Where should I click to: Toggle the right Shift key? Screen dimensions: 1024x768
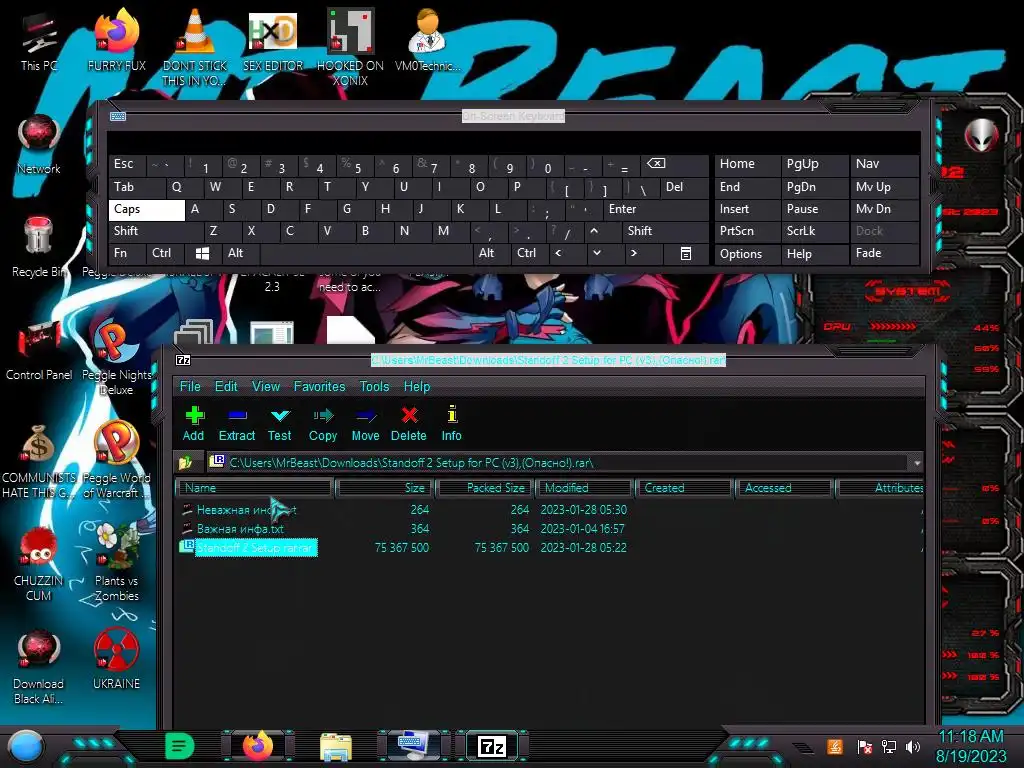(665, 231)
